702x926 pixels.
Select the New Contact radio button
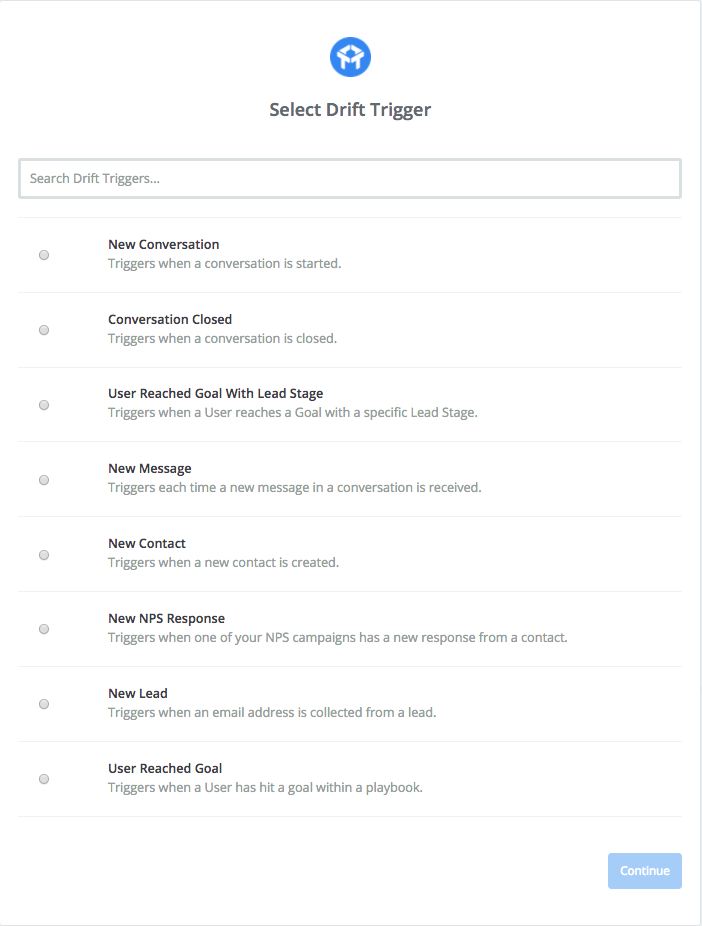tap(44, 555)
